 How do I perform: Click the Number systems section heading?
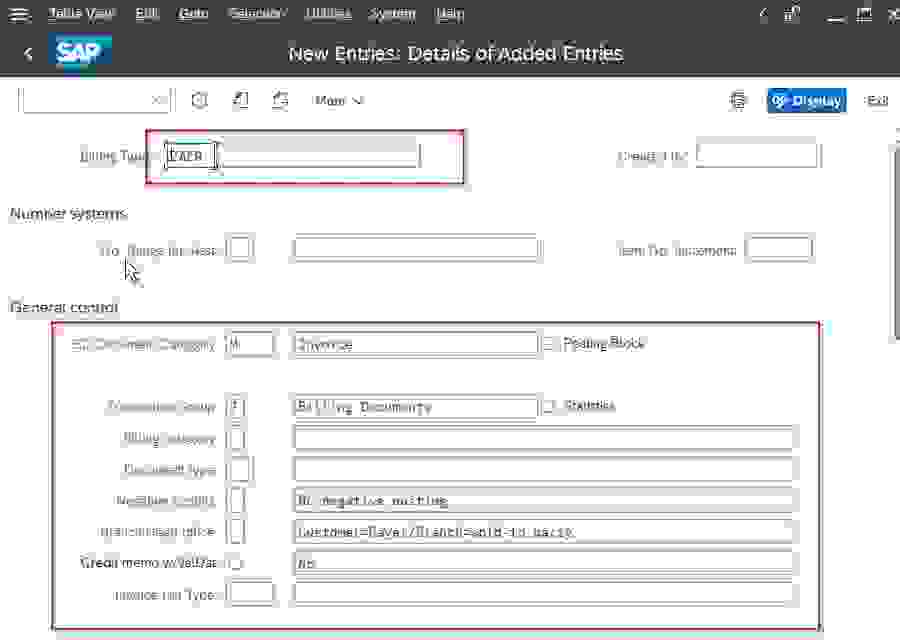click(68, 214)
